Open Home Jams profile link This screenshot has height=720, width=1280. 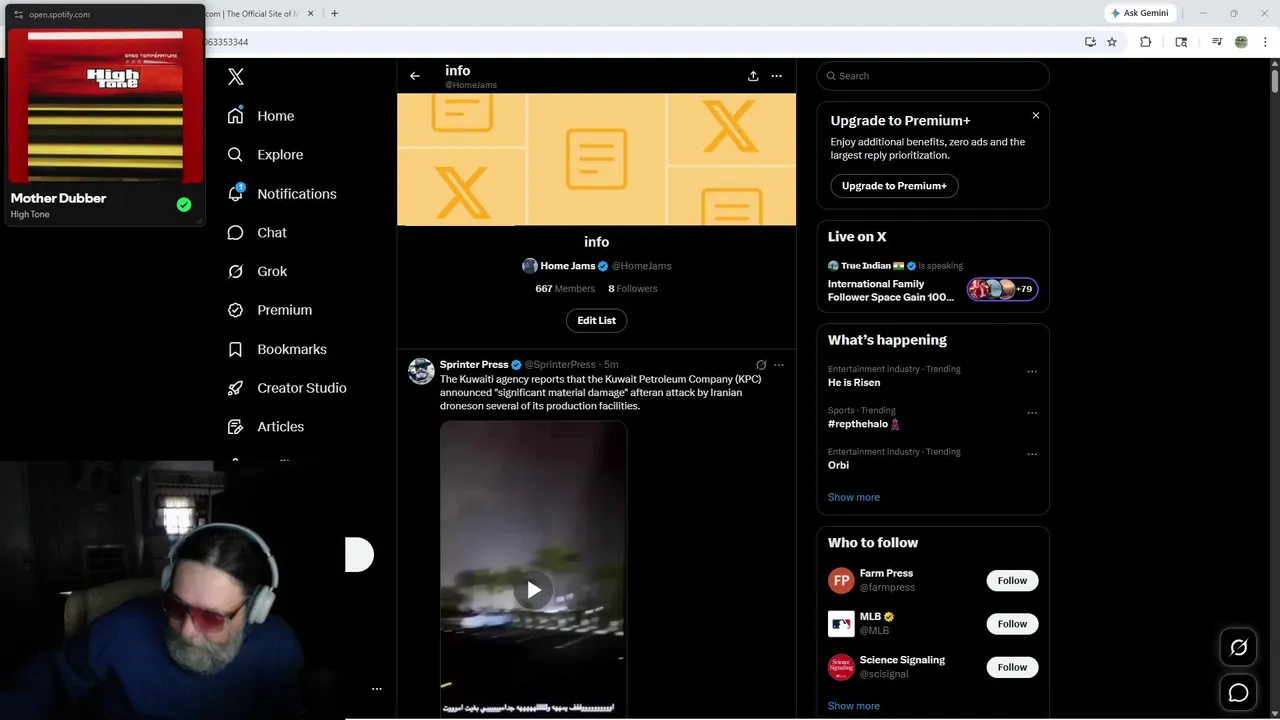pyautogui.click(x=567, y=266)
